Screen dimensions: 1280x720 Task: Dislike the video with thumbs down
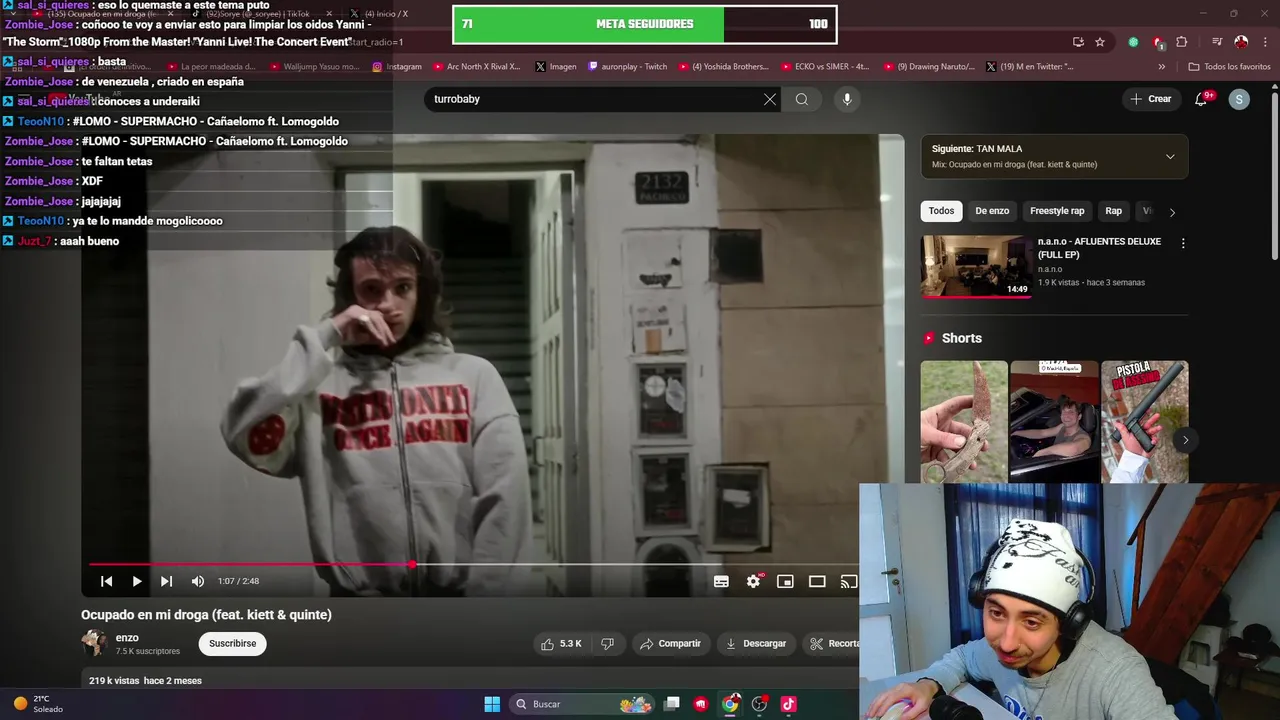[607, 643]
